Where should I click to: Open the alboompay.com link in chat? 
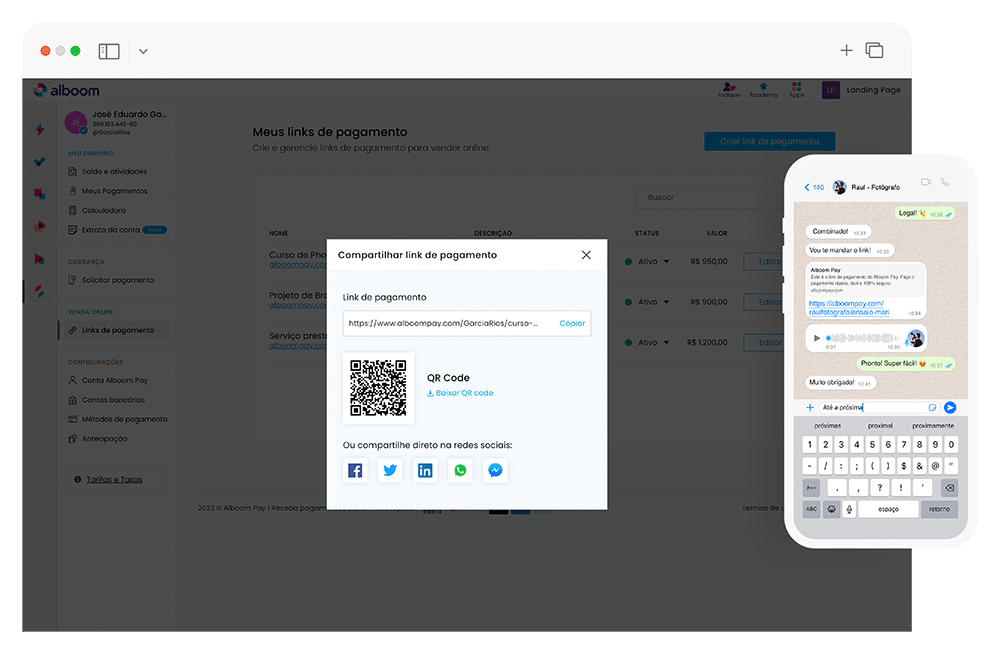[x=848, y=308]
